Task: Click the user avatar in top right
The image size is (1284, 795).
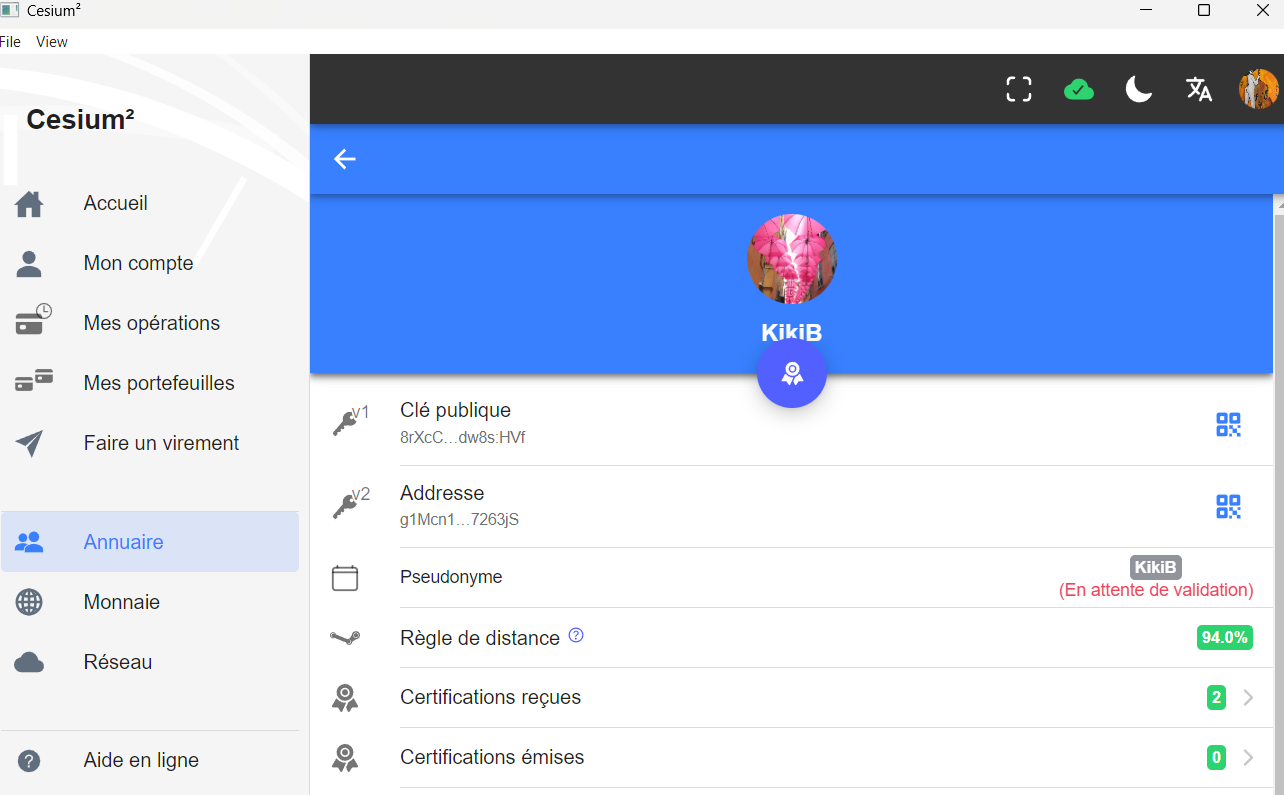Action: click(x=1258, y=89)
